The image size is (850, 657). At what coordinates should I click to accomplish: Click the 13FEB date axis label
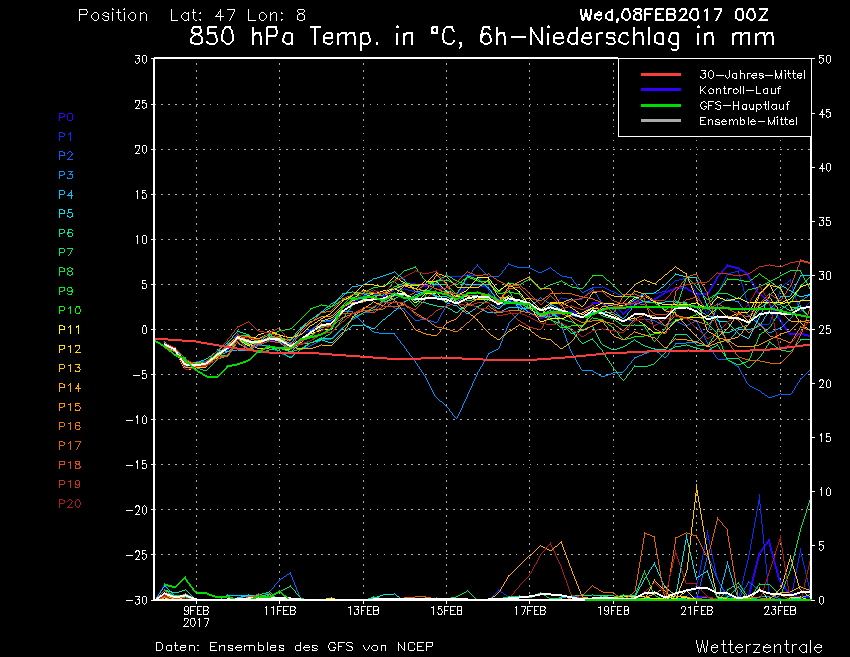pyautogui.click(x=363, y=611)
